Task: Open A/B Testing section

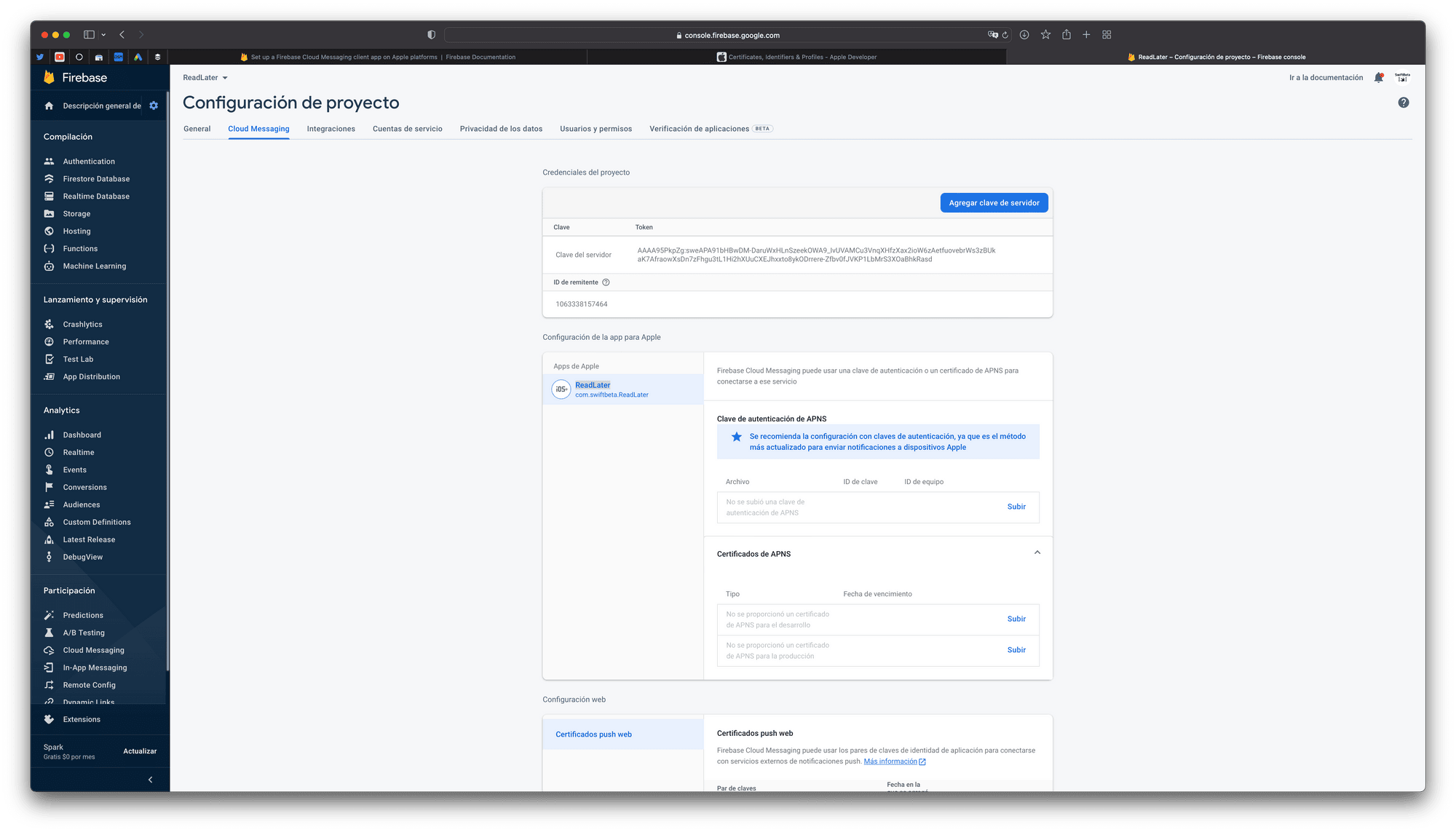Action: click(84, 633)
